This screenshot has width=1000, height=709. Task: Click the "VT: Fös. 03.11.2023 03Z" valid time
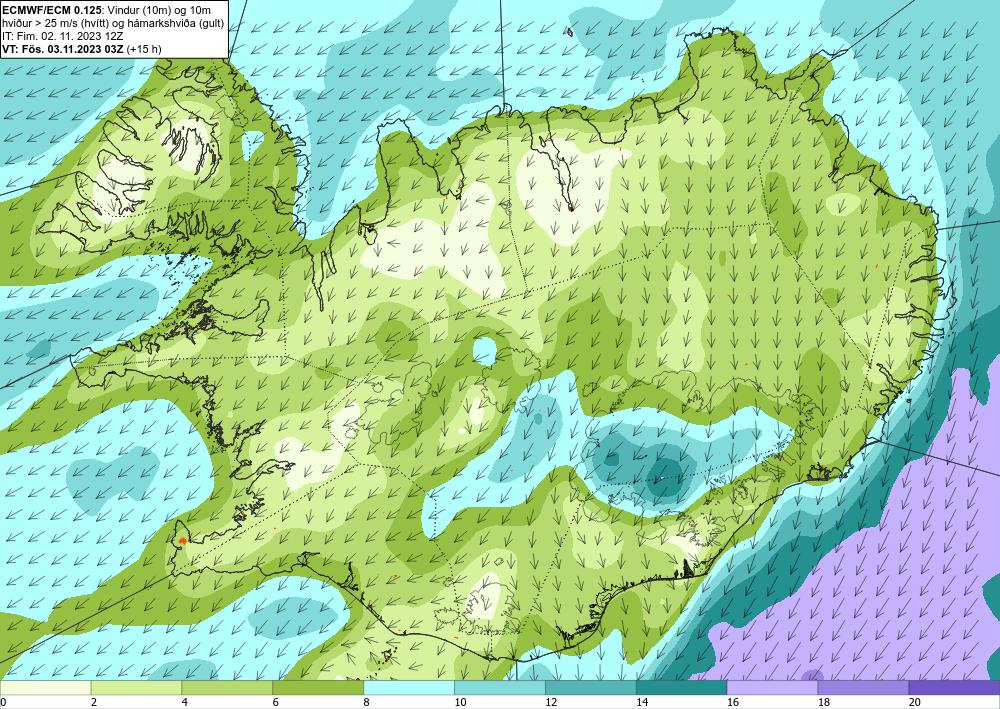tap(63, 49)
